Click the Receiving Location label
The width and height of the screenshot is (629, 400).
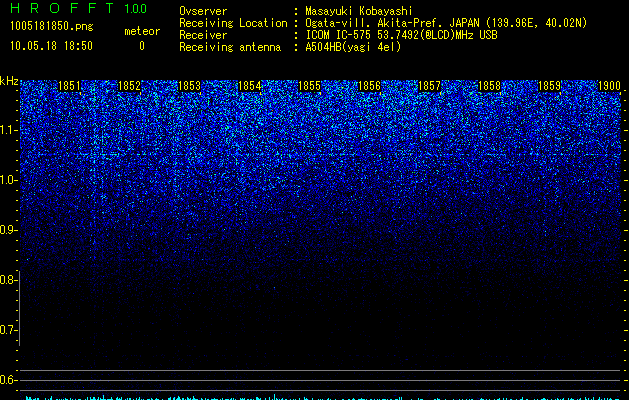(233, 23)
